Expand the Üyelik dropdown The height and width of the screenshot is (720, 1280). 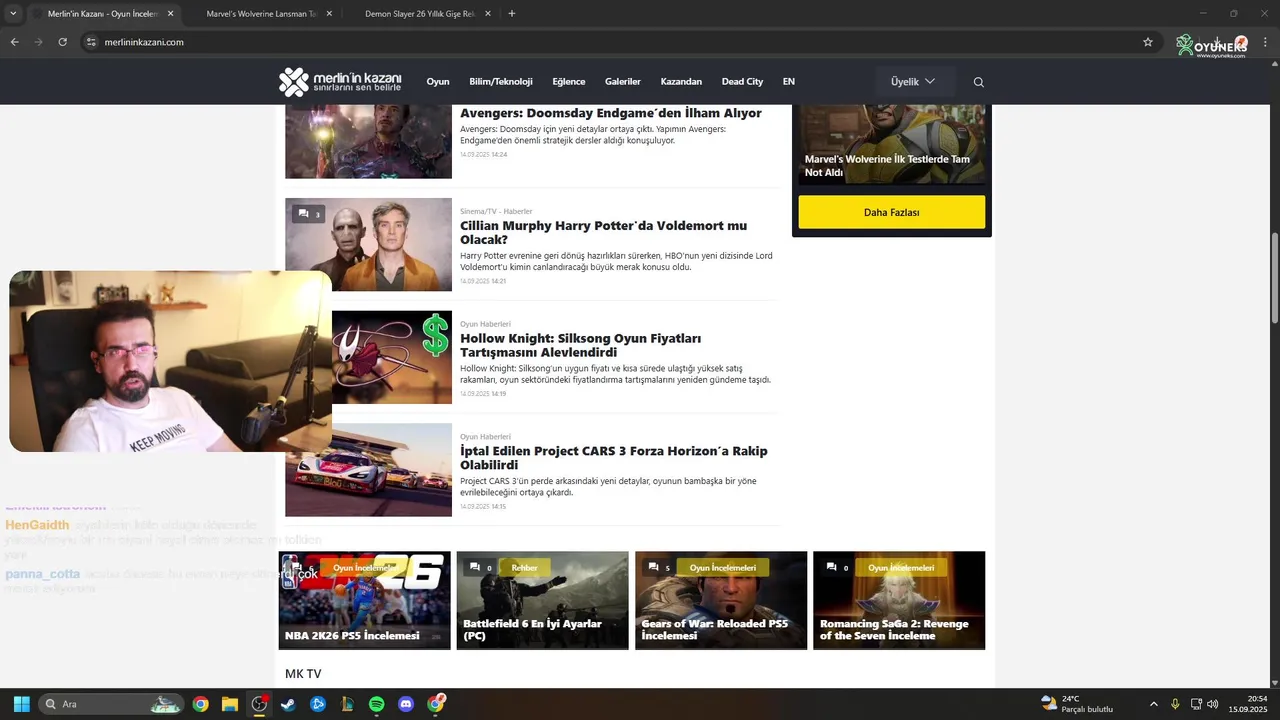pos(914,82)
